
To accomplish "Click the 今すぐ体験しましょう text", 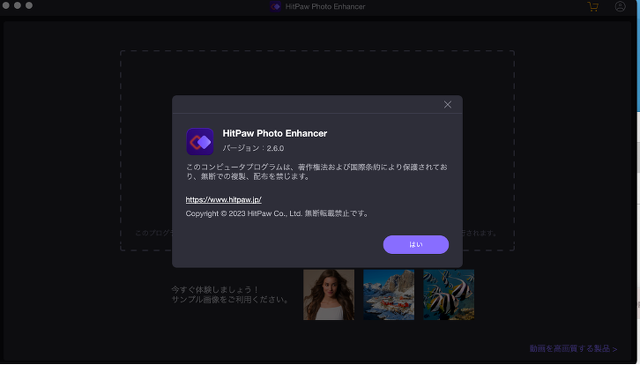I will pyautogui.click(x=215, y=289).
